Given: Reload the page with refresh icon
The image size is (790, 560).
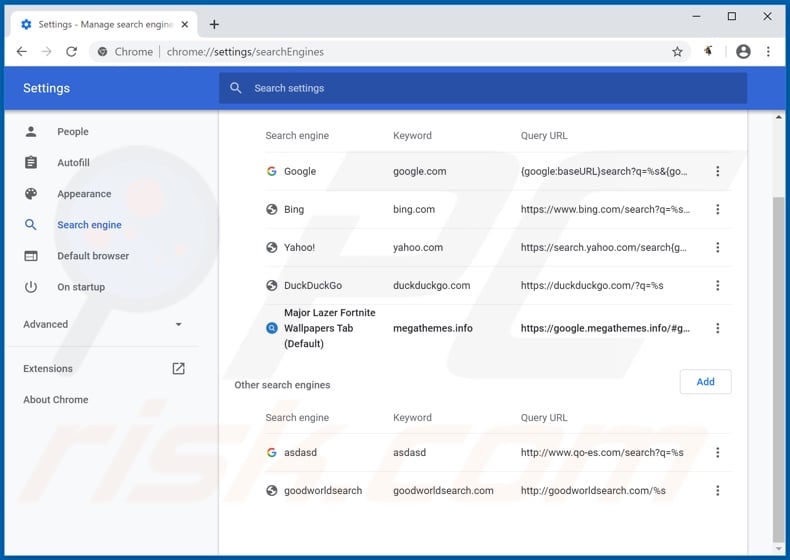Looking at the screenshot, I should 72,51.
